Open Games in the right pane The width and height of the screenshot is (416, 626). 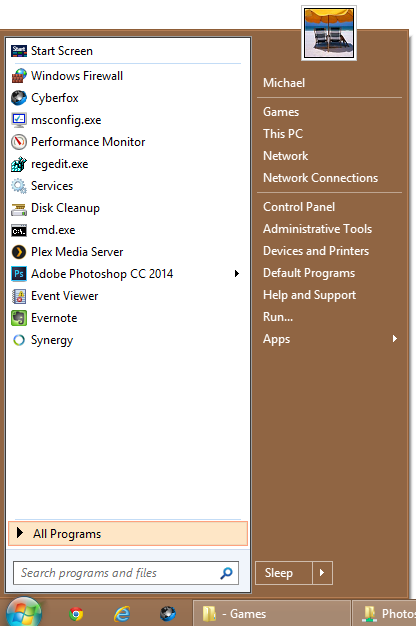(x=281, y=112)
